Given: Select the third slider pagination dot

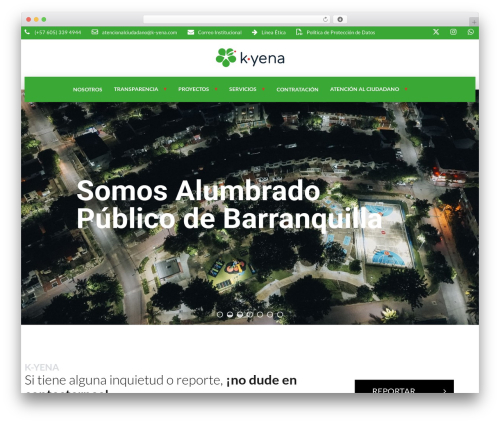Looking at the screenshot, I should click(240, 314).
